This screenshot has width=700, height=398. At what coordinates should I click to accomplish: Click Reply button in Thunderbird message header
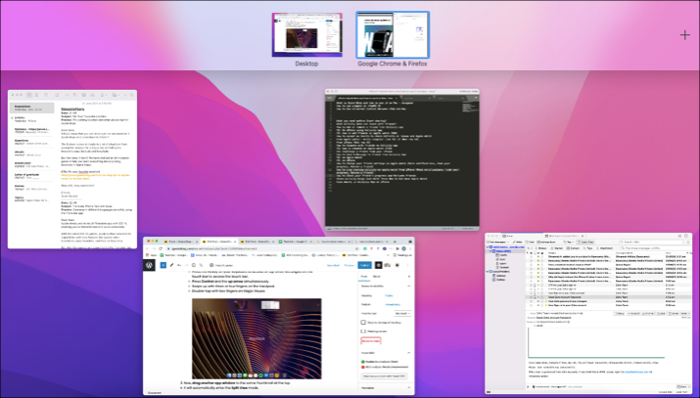click(x=620, y=313)
